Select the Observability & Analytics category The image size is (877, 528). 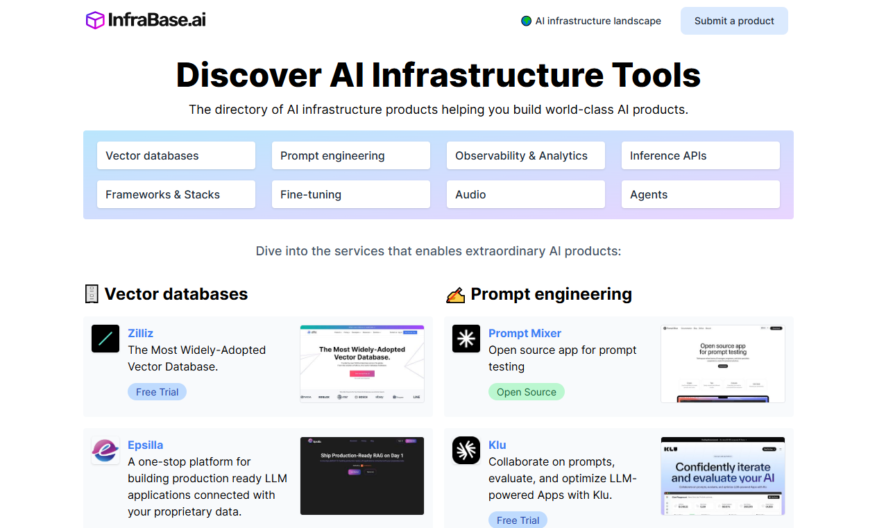click(526, 155)
